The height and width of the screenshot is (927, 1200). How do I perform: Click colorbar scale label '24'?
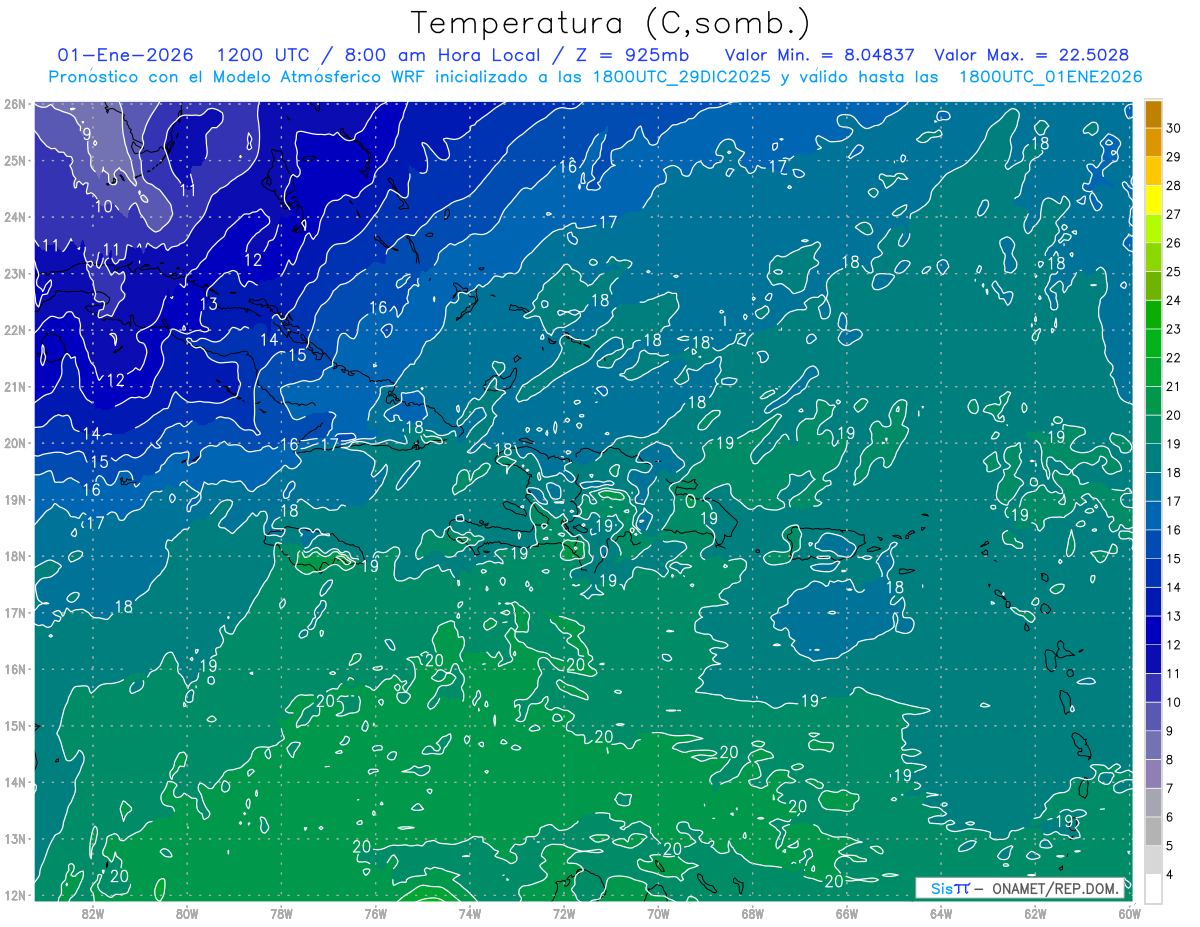(x=1174, y=300)
